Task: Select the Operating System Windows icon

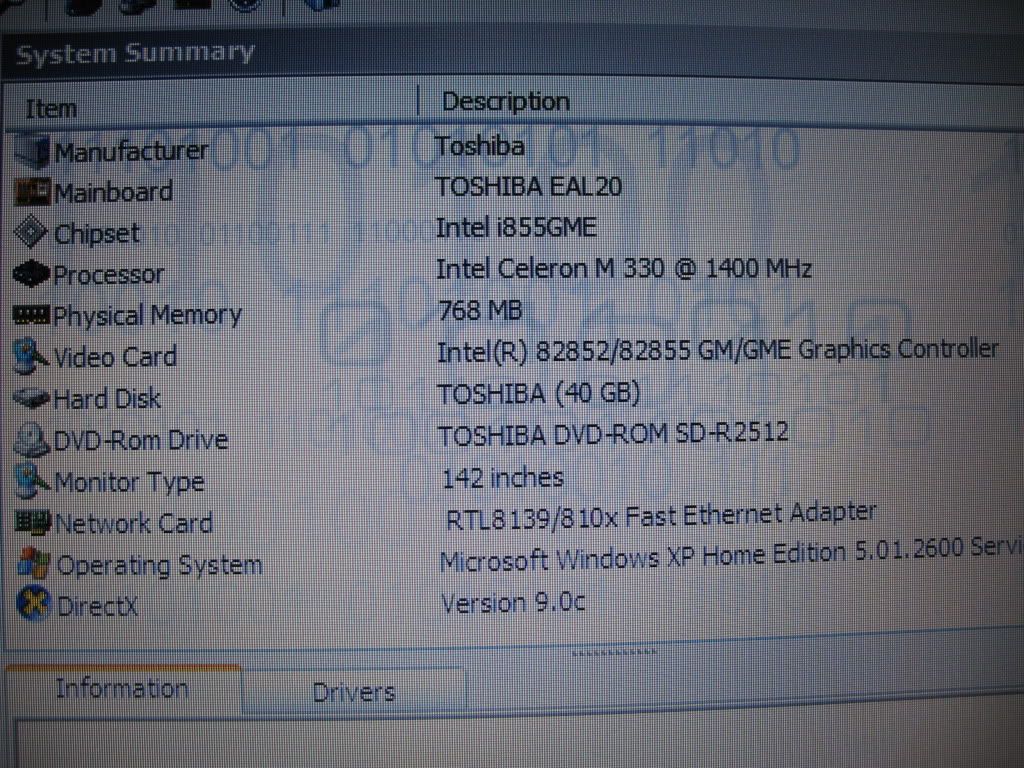Action: coord(34,564)
